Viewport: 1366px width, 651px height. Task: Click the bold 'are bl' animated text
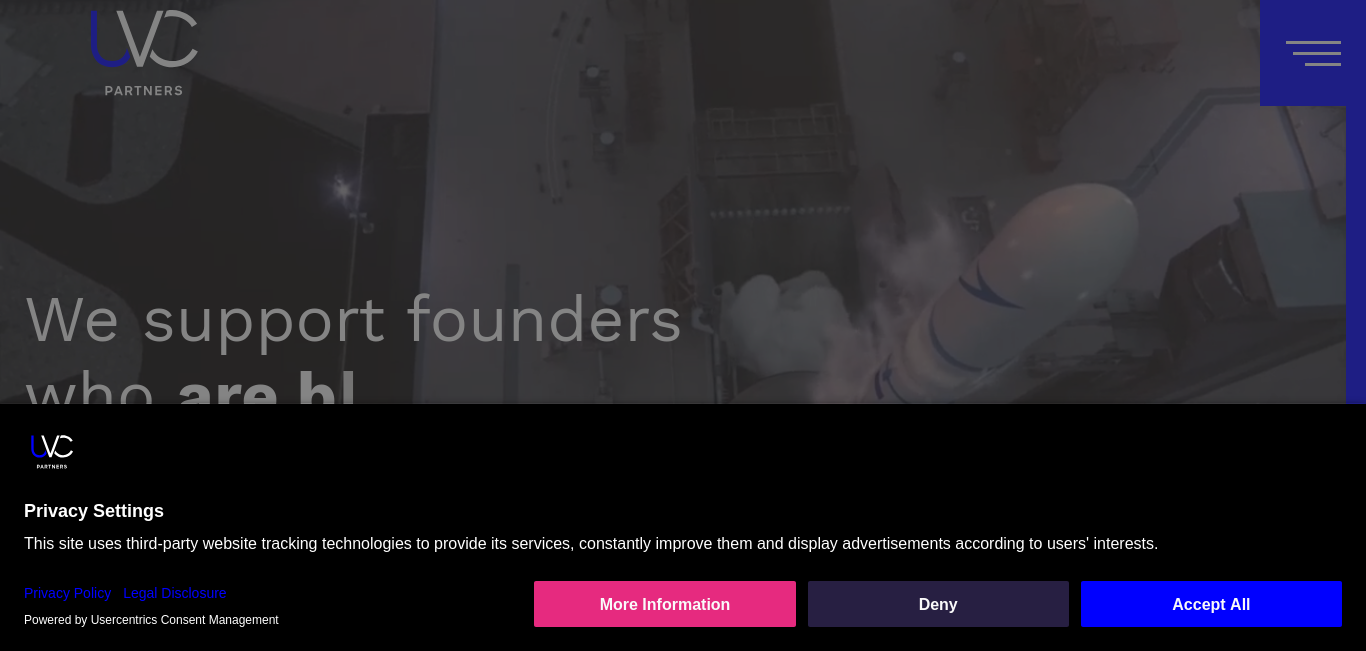click(x=267, y=390)
